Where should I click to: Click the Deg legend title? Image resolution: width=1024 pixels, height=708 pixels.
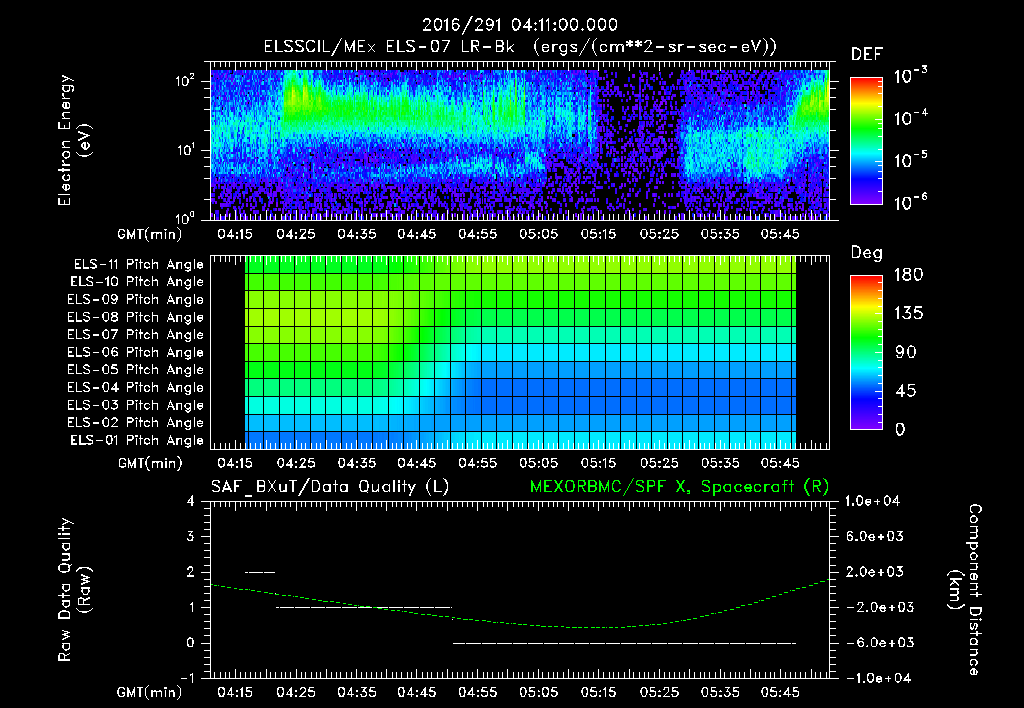click(867, 253)
